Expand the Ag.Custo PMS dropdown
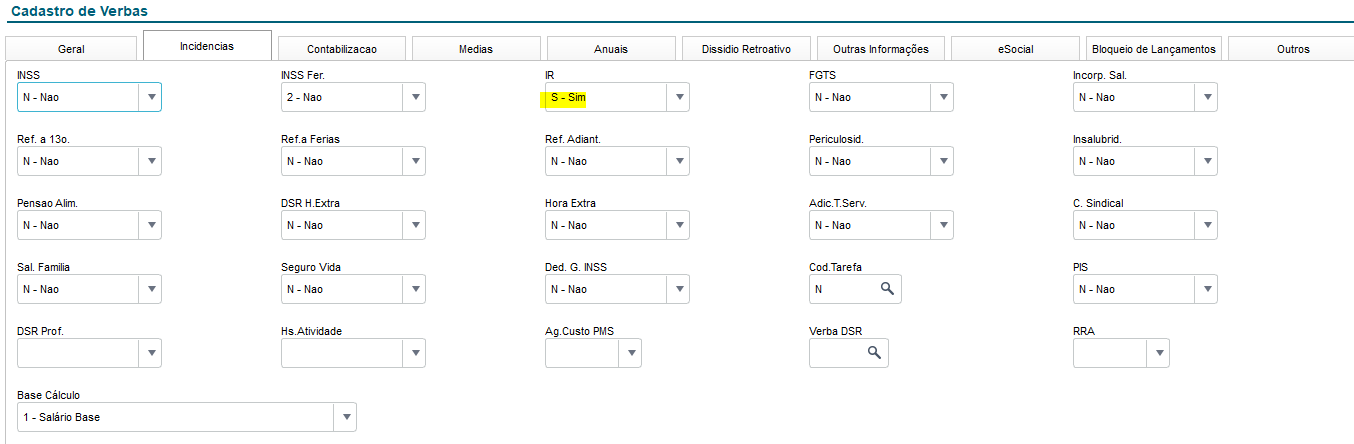 631,353
